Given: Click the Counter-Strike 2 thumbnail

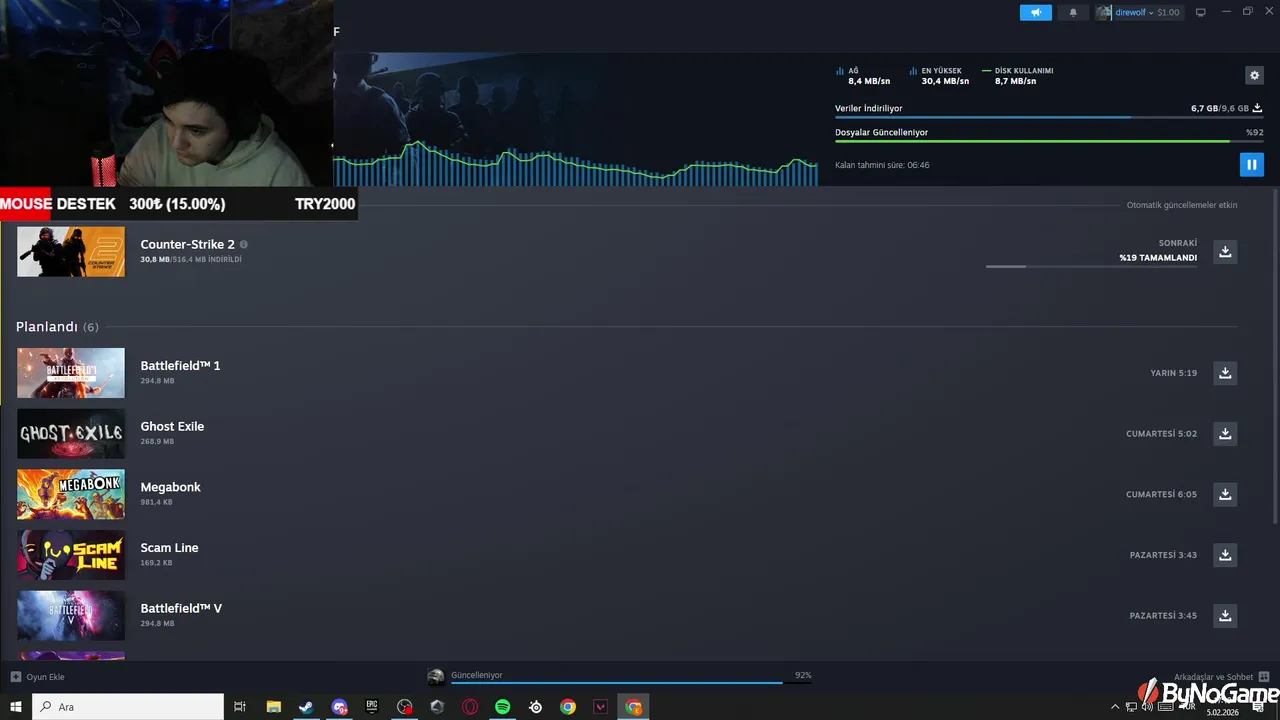Looking at the screenshot, I should click(71, 251).
